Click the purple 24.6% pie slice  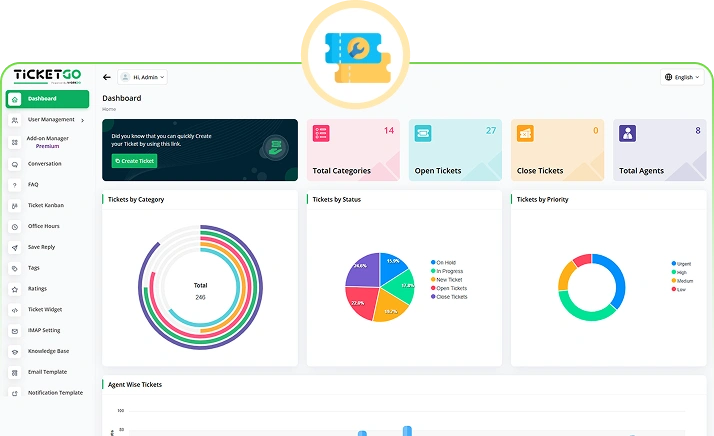(364, 271)
